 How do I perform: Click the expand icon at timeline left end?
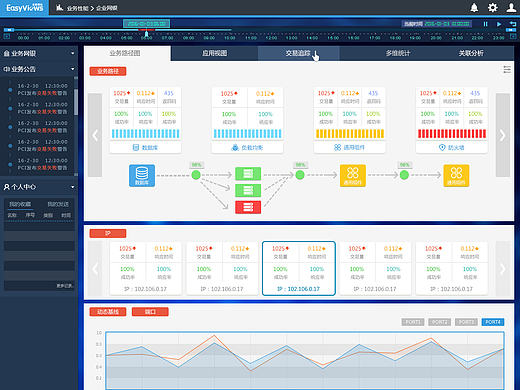click(7, 36)
